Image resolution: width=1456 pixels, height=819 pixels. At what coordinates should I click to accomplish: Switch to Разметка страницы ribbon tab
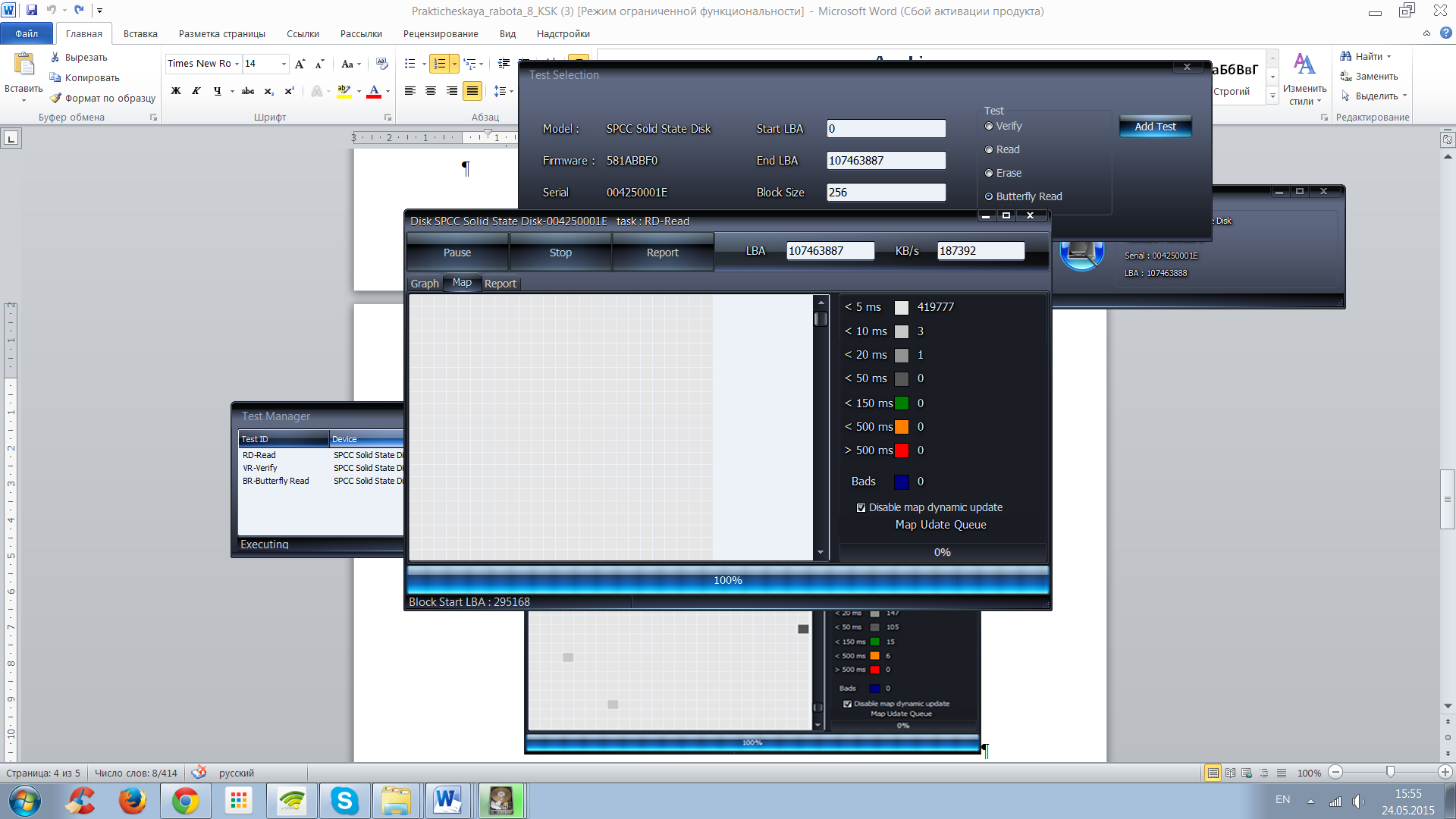coord(222,33)
